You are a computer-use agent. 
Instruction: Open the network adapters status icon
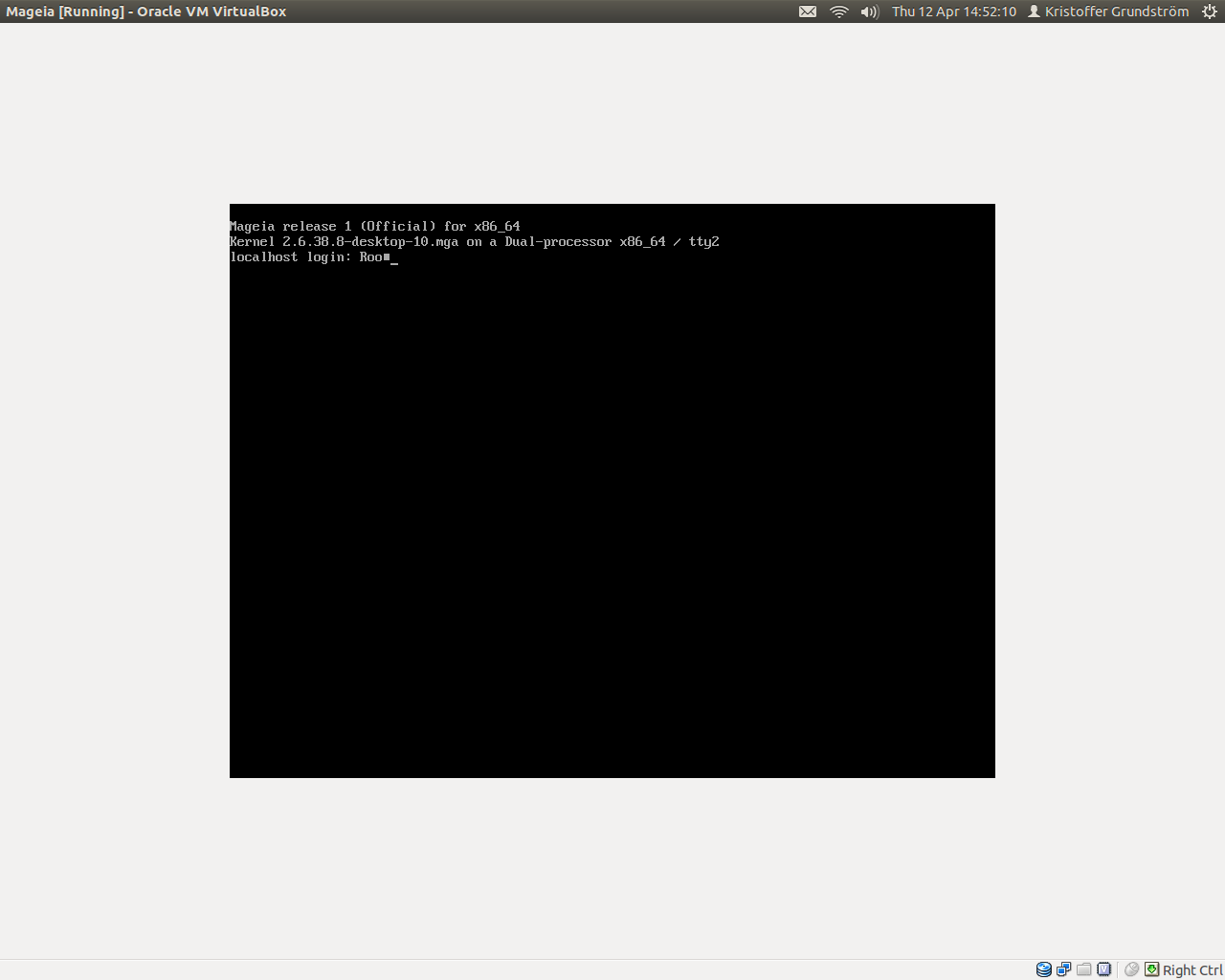tap(1064, 969)
